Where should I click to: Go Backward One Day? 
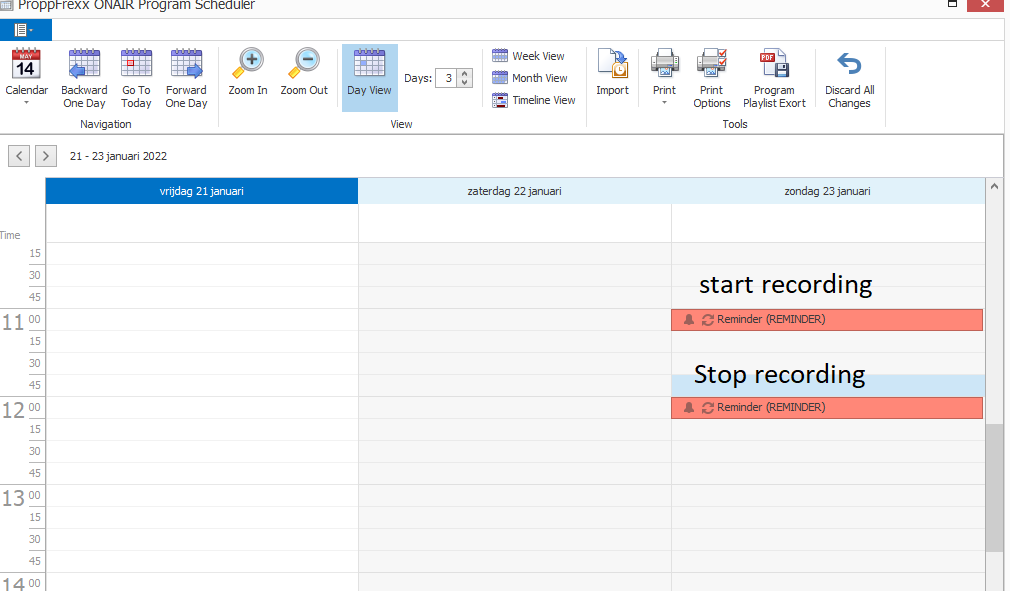(x=84, y=79)
